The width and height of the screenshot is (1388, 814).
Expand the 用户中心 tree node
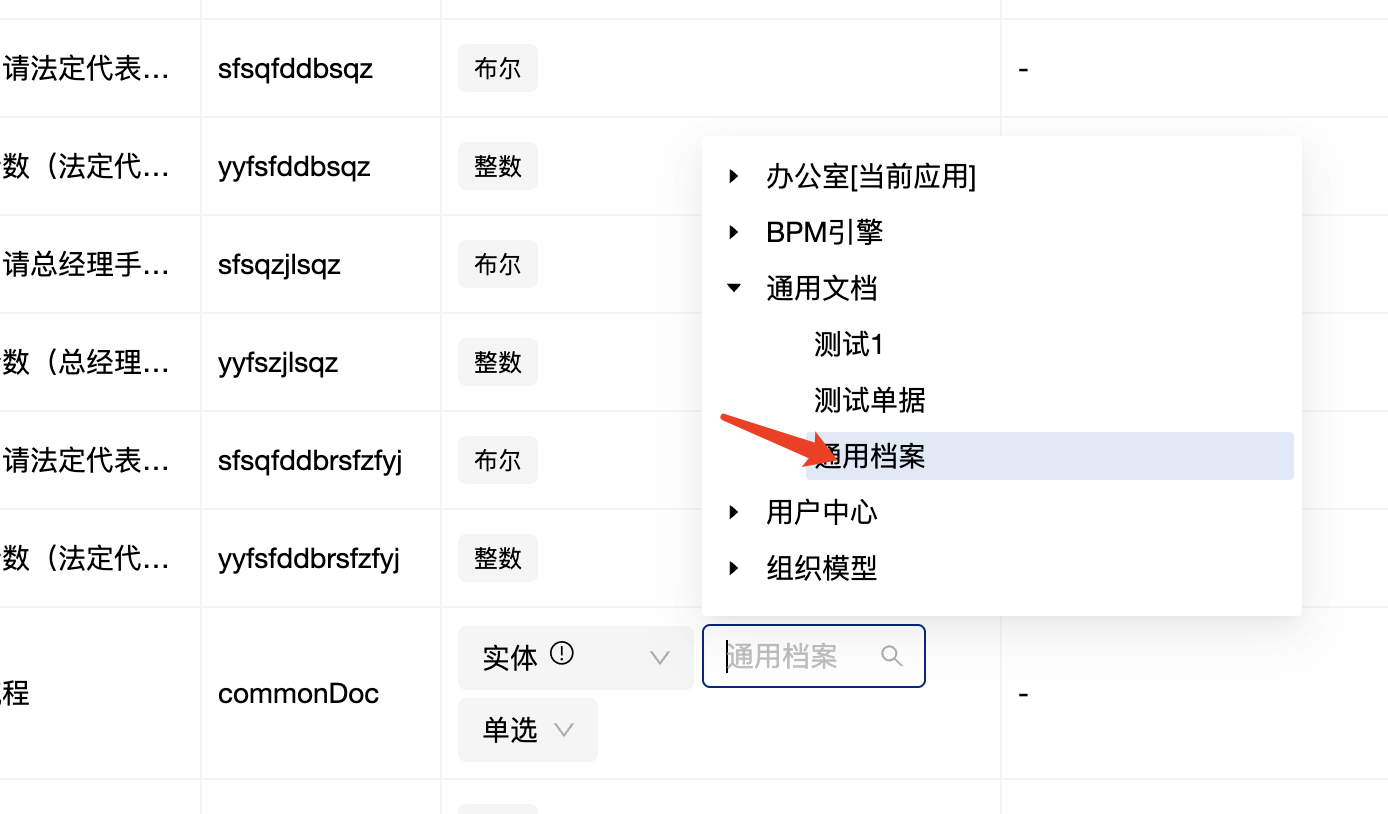pos(734,513)
